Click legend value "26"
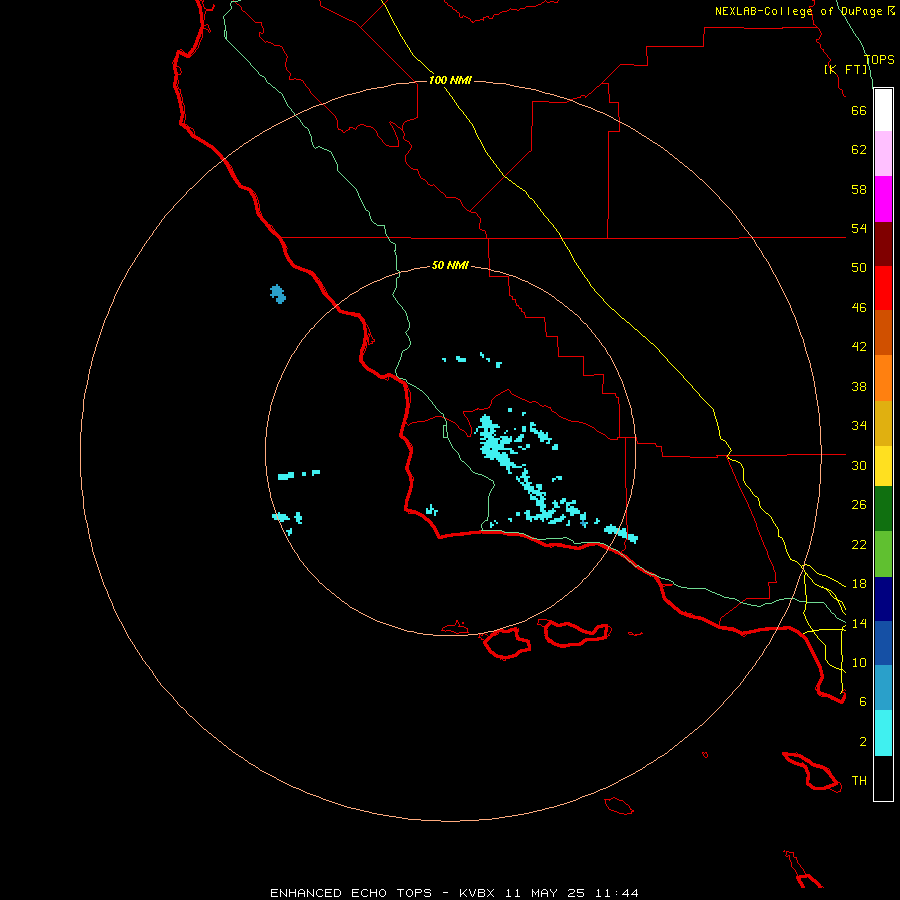 [859, 505]
